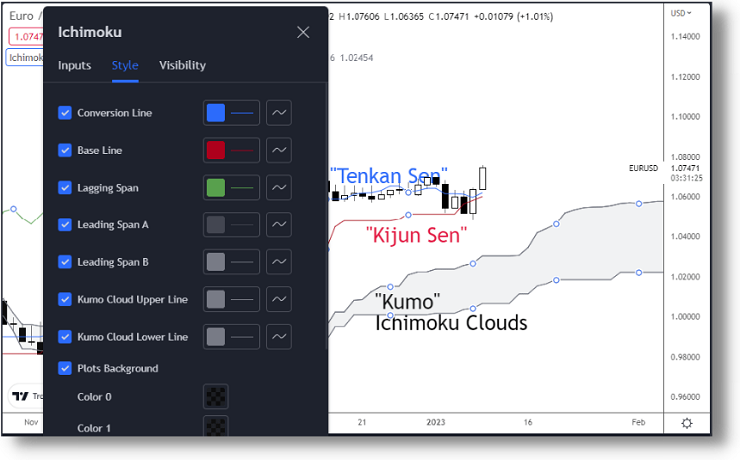
Task: Click the "Kumo" chart annotation
Action: [408, 302]
